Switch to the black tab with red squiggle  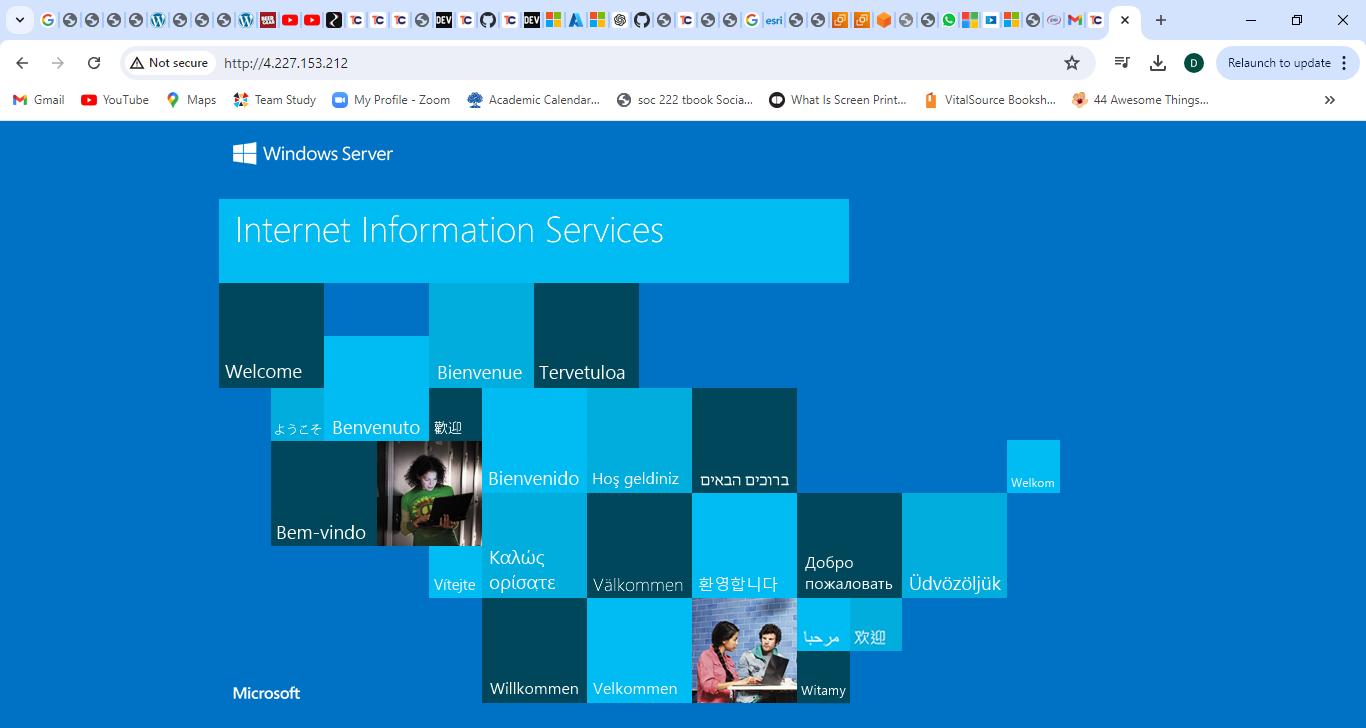(334, 20)
